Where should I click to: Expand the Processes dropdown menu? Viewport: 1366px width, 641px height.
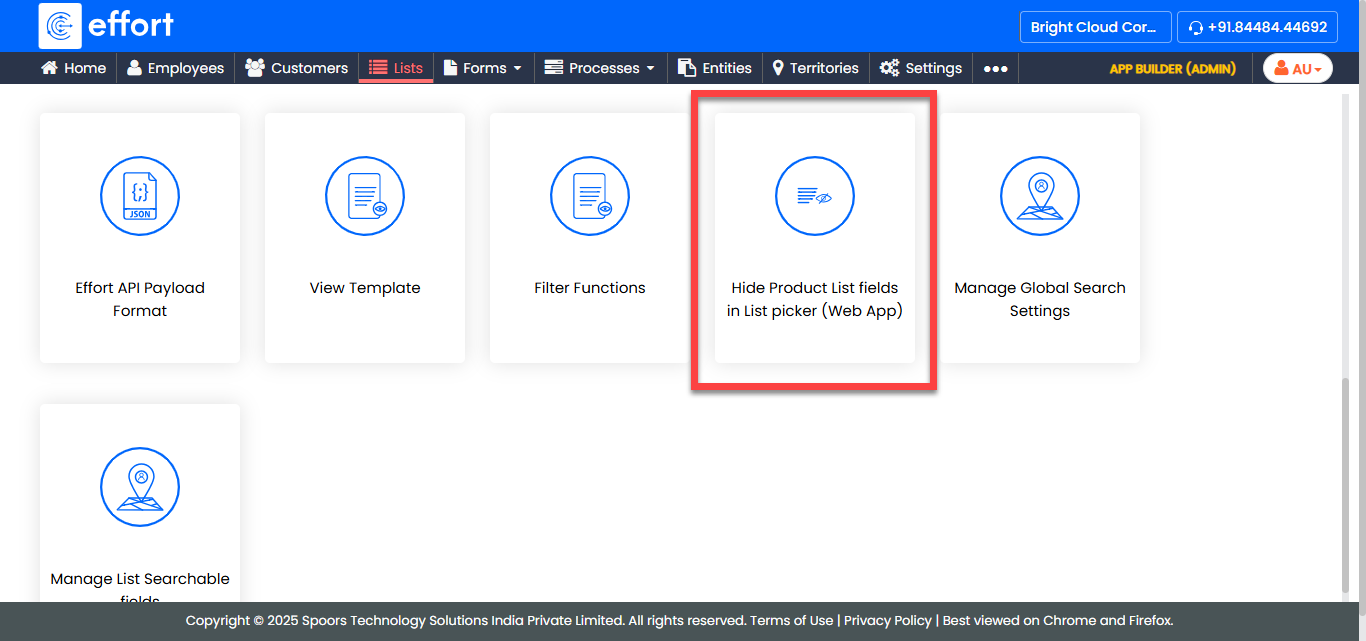coord(599,69)
